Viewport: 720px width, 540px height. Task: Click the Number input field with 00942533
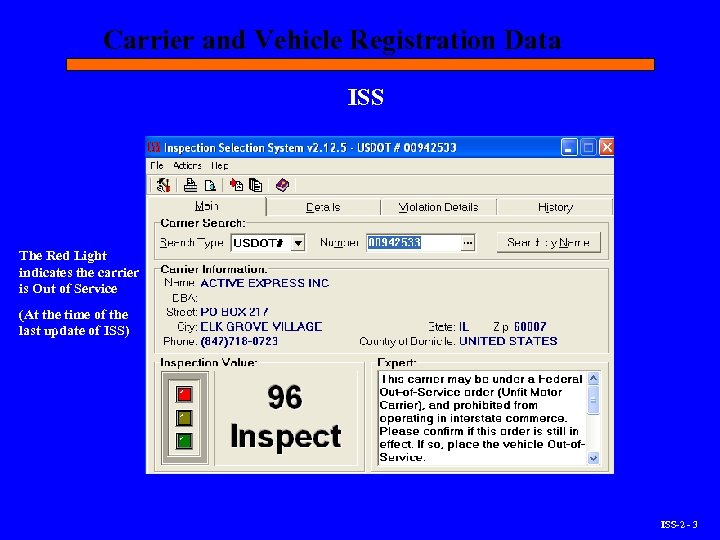pyautogui.click(x=414, y=242)
